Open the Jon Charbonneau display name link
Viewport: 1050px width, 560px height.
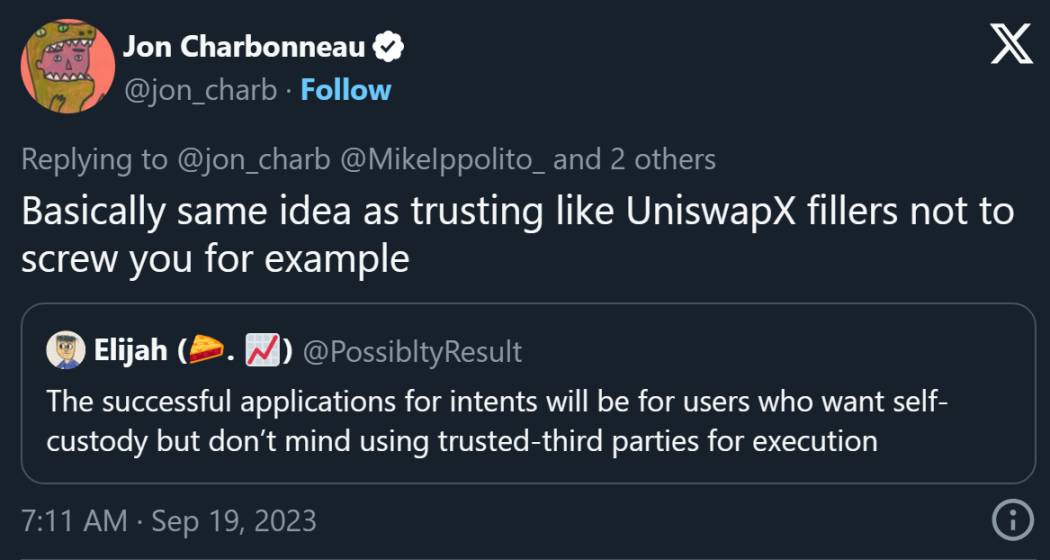click(x=243, y=46)
